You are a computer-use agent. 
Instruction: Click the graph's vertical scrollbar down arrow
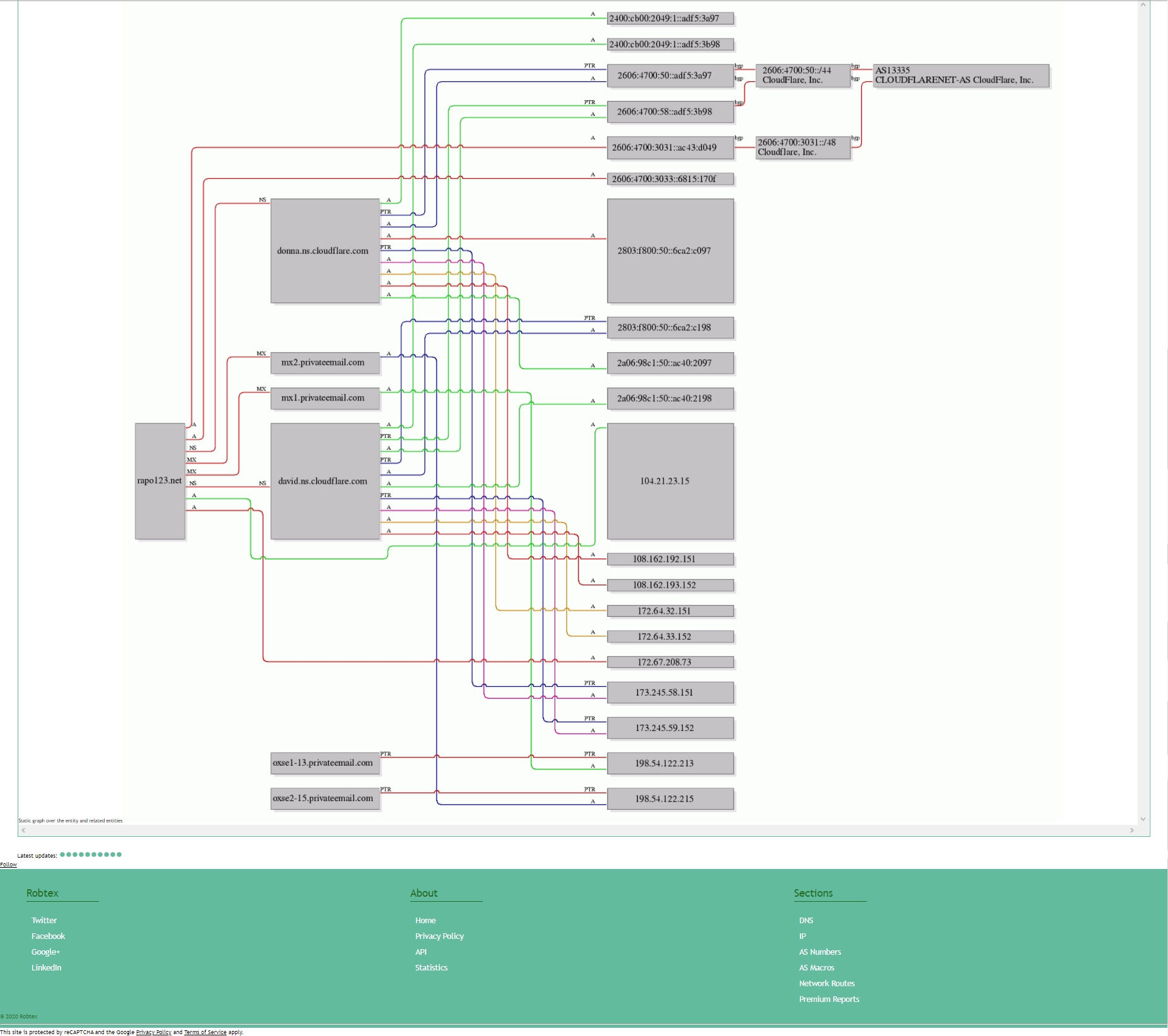[1143, 819]
